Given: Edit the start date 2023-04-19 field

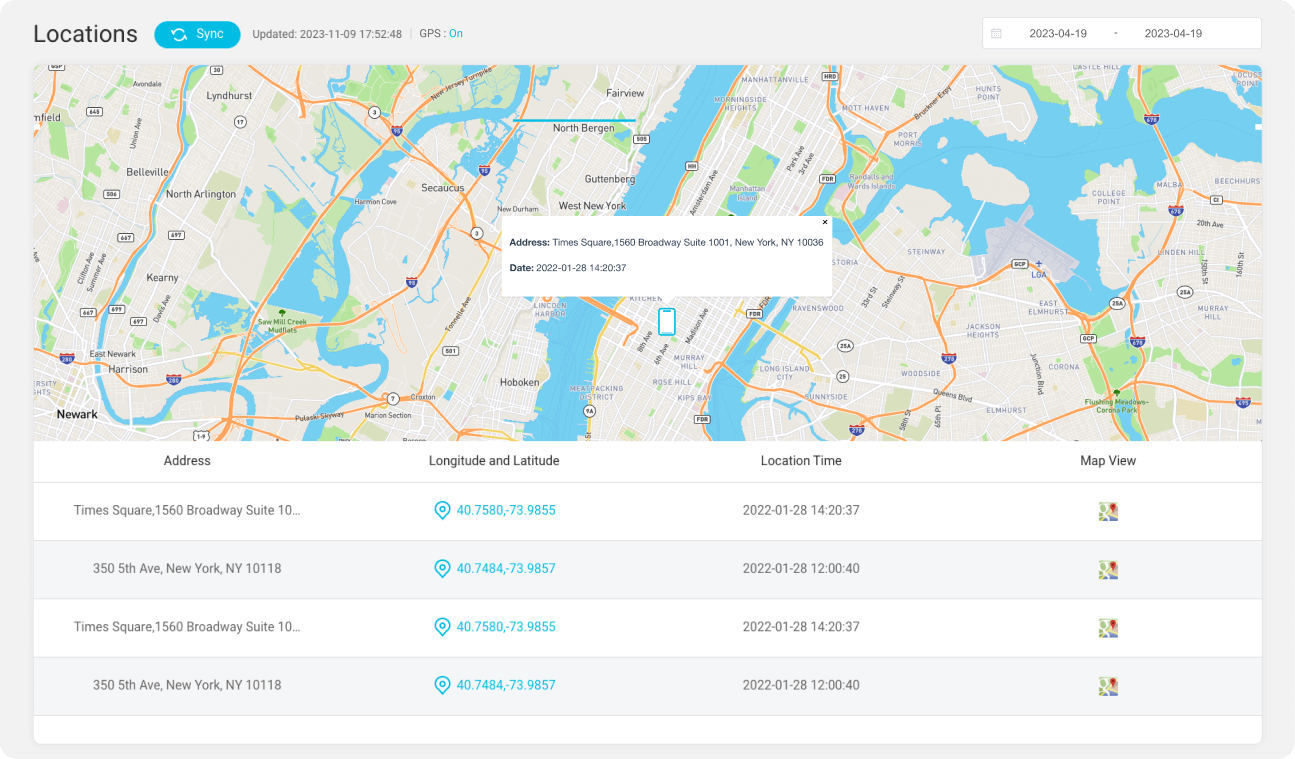Looking at the screenshot, I should (1058, 33).
